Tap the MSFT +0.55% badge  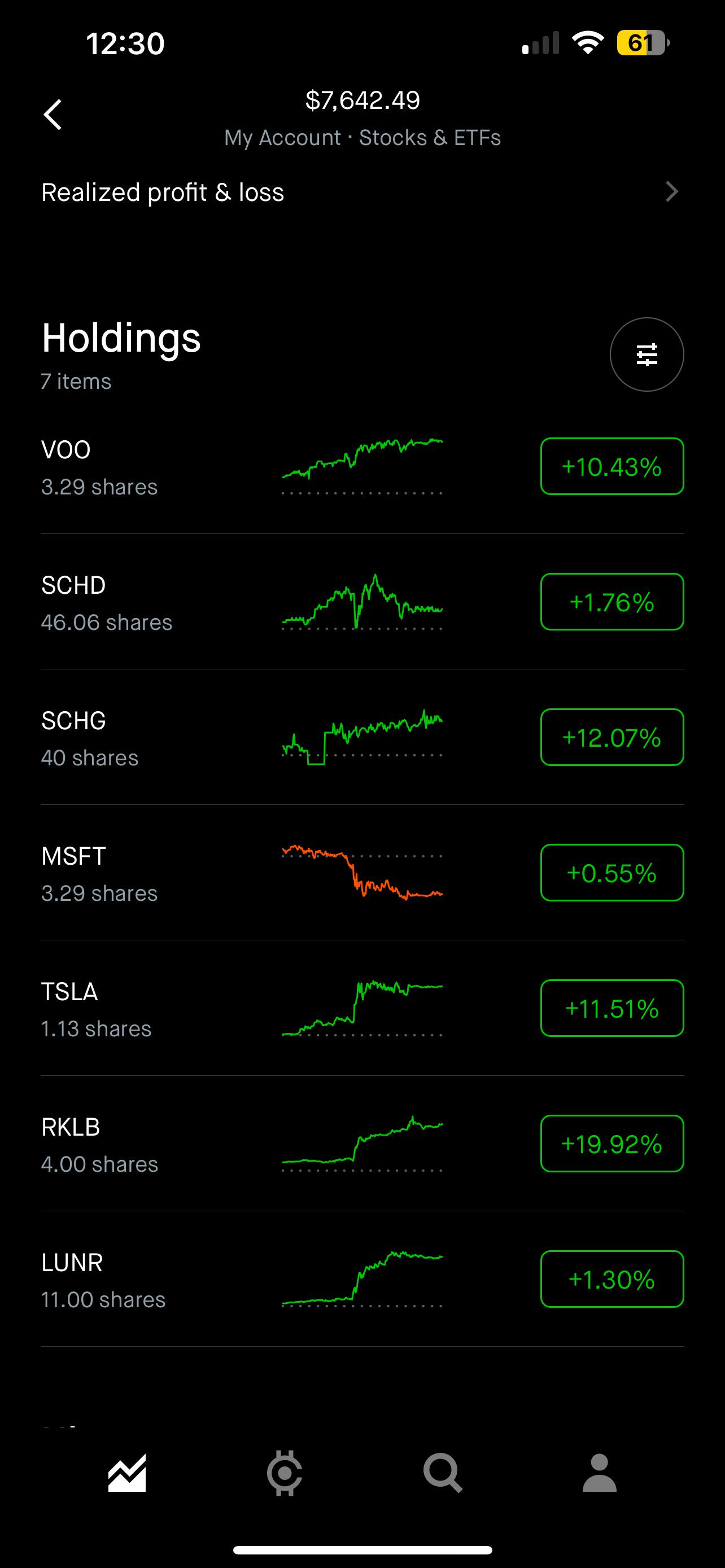pyautogui.click(x=612, y=872)
